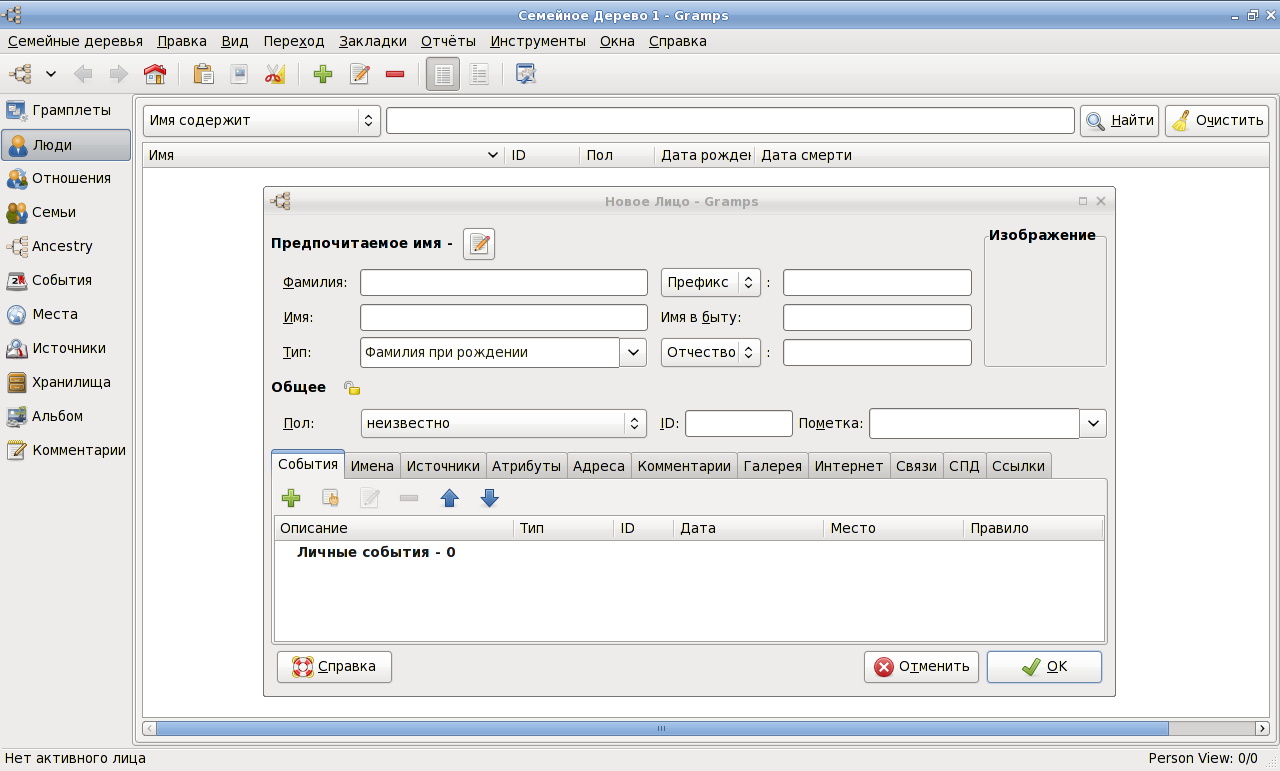This screenshot has height=771, width=1280.
Task: Expand recent family trees dropdown arrow
Action: pos(51,74)
